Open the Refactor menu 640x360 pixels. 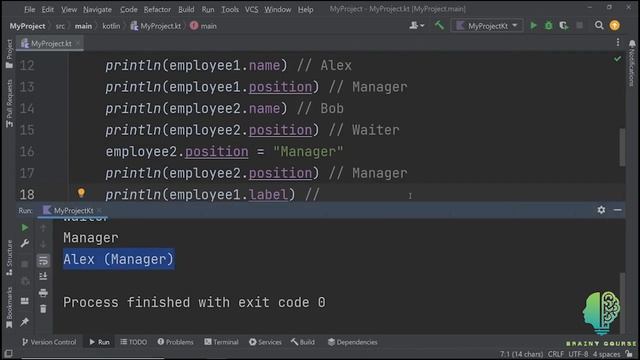[157, 9]
